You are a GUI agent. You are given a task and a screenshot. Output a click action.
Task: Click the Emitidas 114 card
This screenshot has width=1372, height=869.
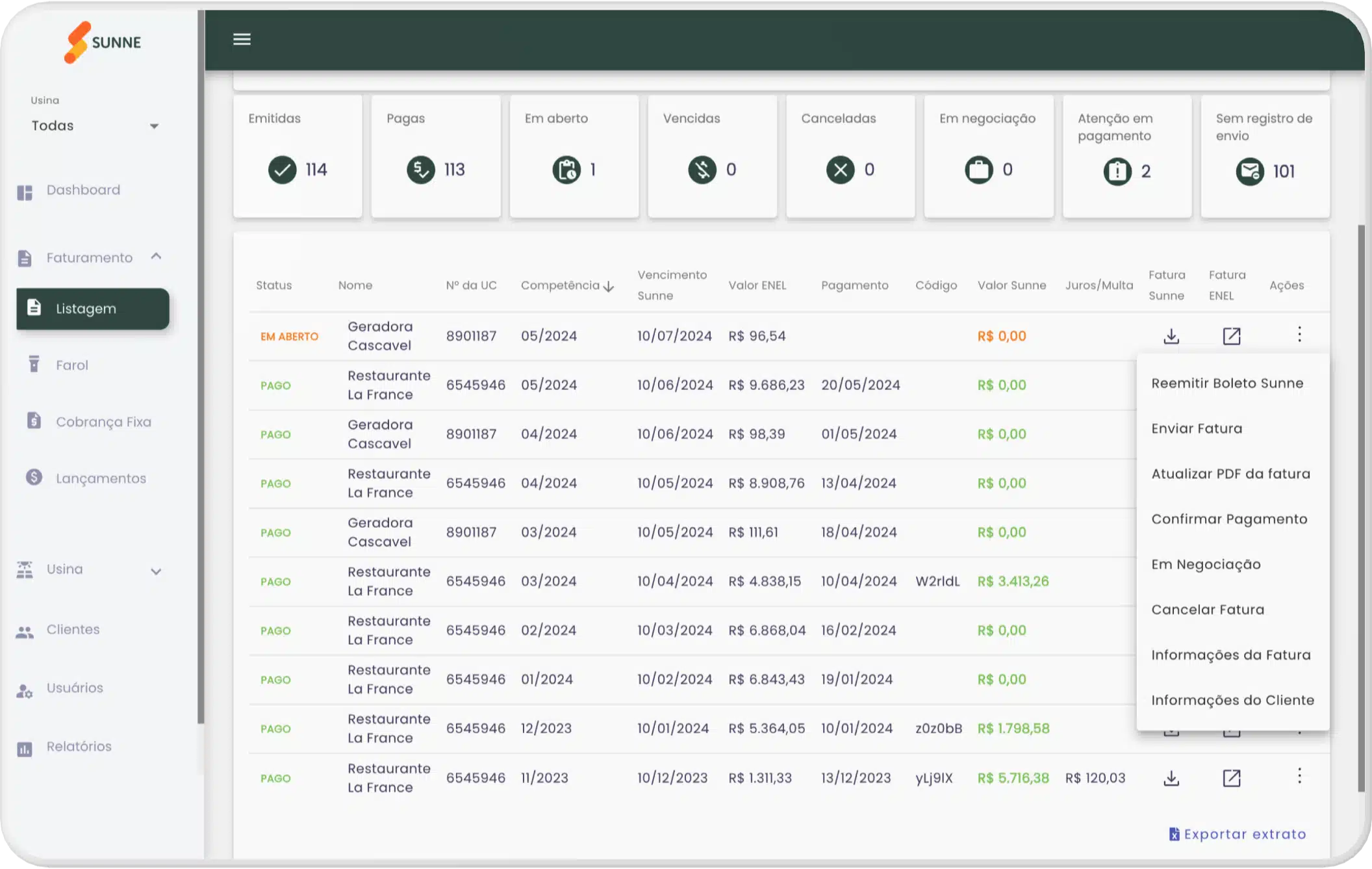point(298,157)
